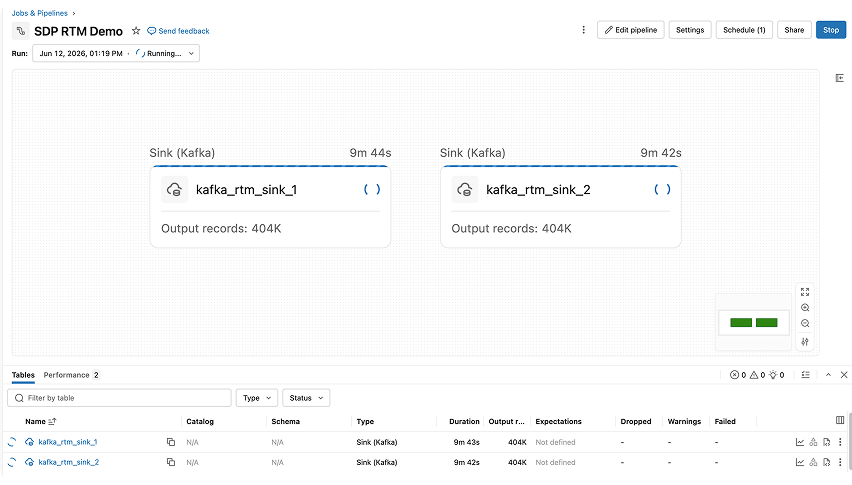852x485 pixels.
Task: Go to Jobs & Pipelines breadcrumb
Action: [x=40, y=13]
